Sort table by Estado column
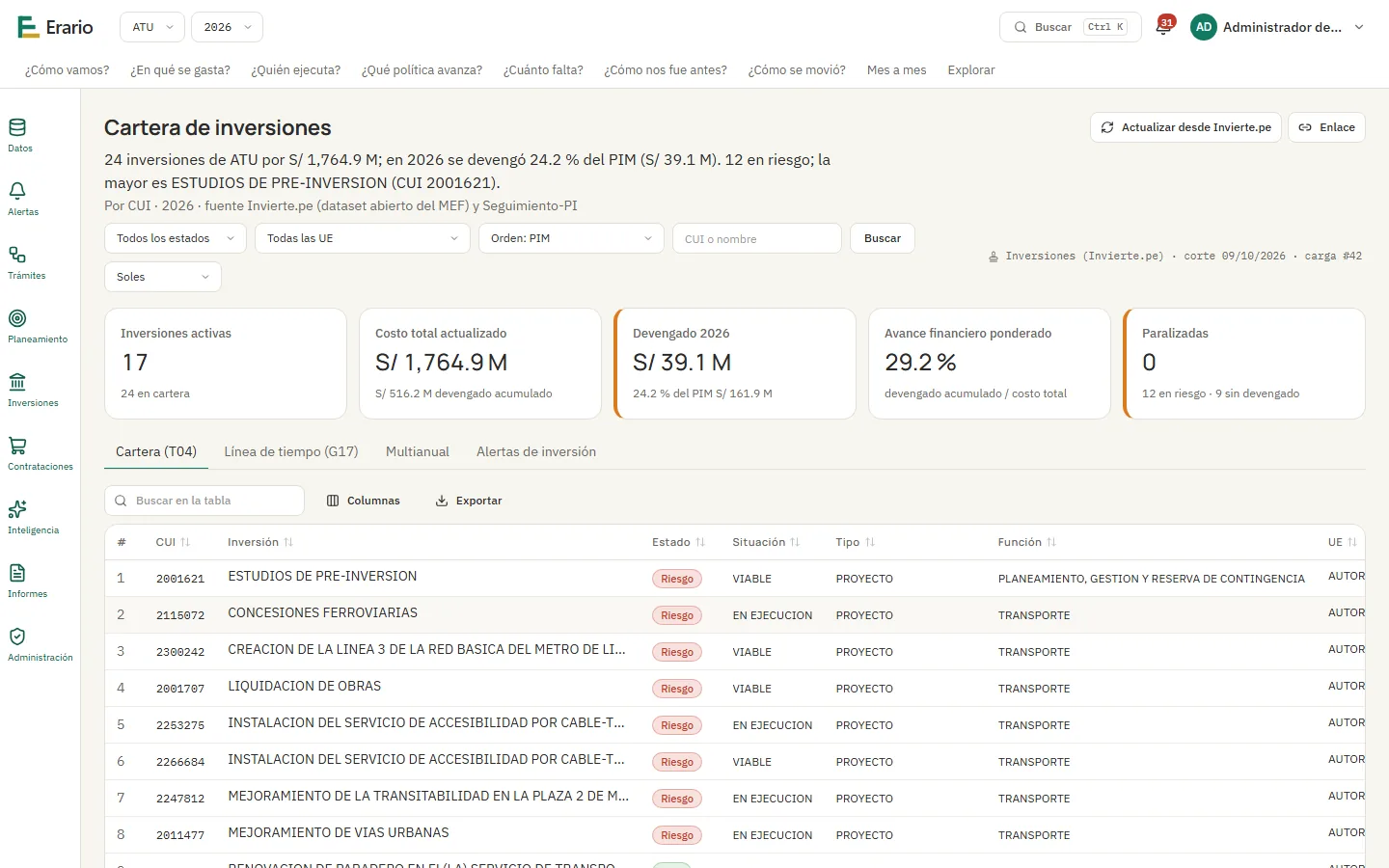The width and height of the screenshot is (1389, 868). [x=678, y=542]
